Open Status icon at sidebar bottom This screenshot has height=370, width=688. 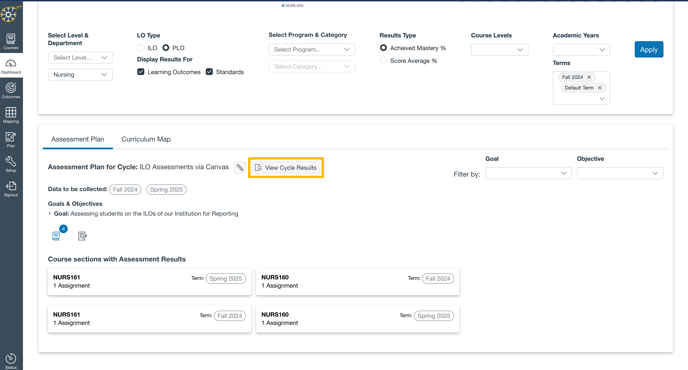click(x=11, y=360)
